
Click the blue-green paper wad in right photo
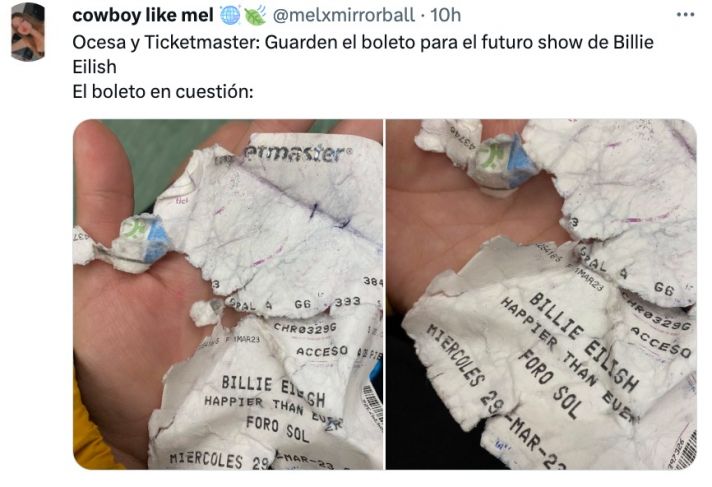503,161
